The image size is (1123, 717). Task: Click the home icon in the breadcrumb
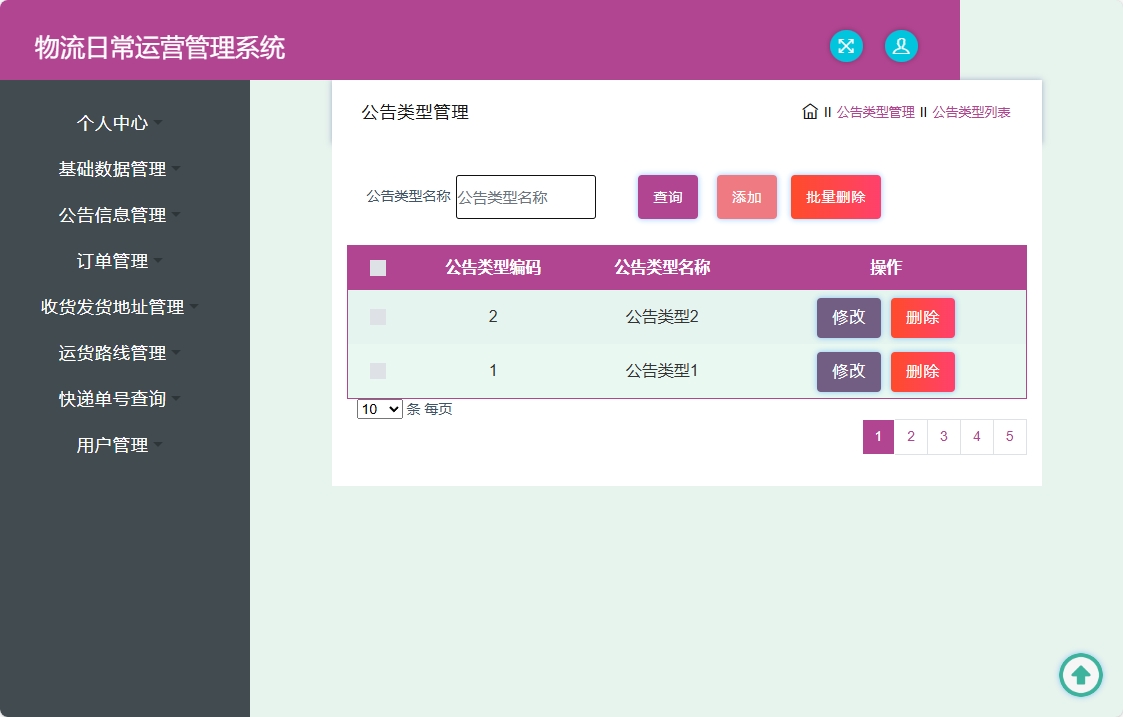pyautogui.click(x=809, y=111)
